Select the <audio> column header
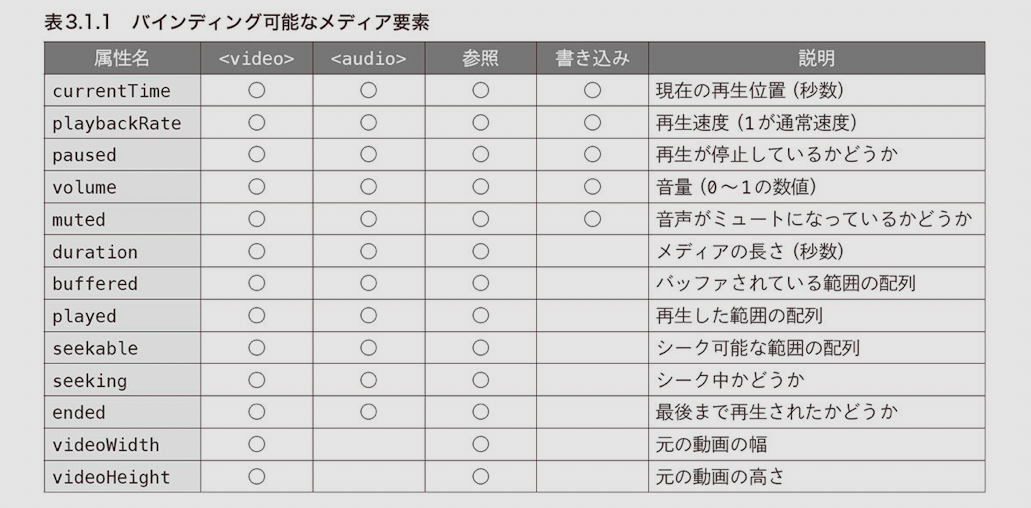This screenshot has width=1031, height=508. 368,58
